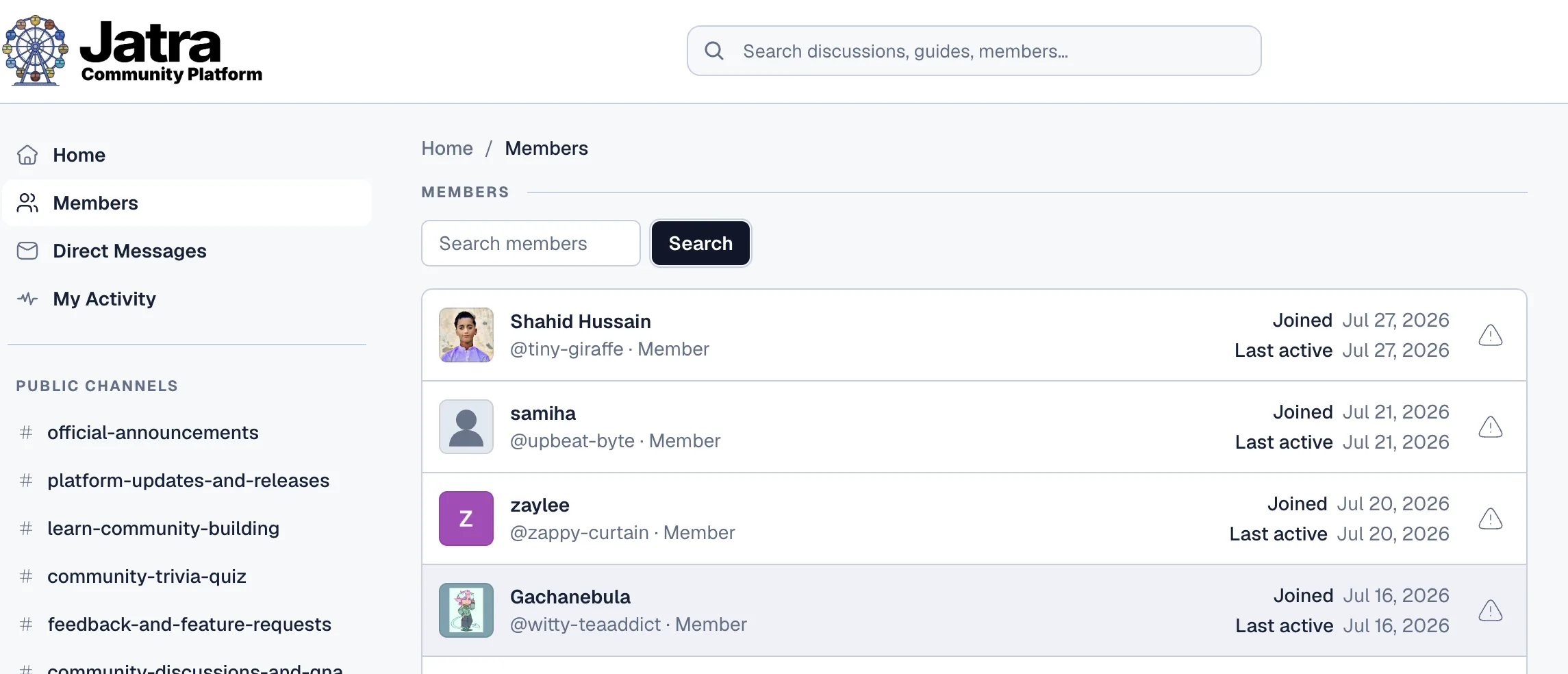Click the PUBLIC CHANNELS heading
The width and height of the screenshot is (1568, 674).
pos(97,386)
